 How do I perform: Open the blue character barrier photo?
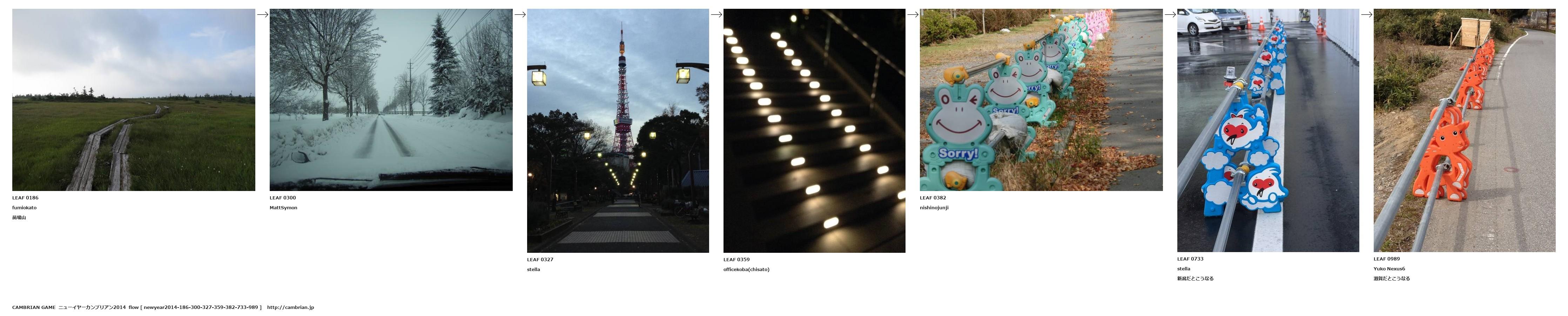1268,130
